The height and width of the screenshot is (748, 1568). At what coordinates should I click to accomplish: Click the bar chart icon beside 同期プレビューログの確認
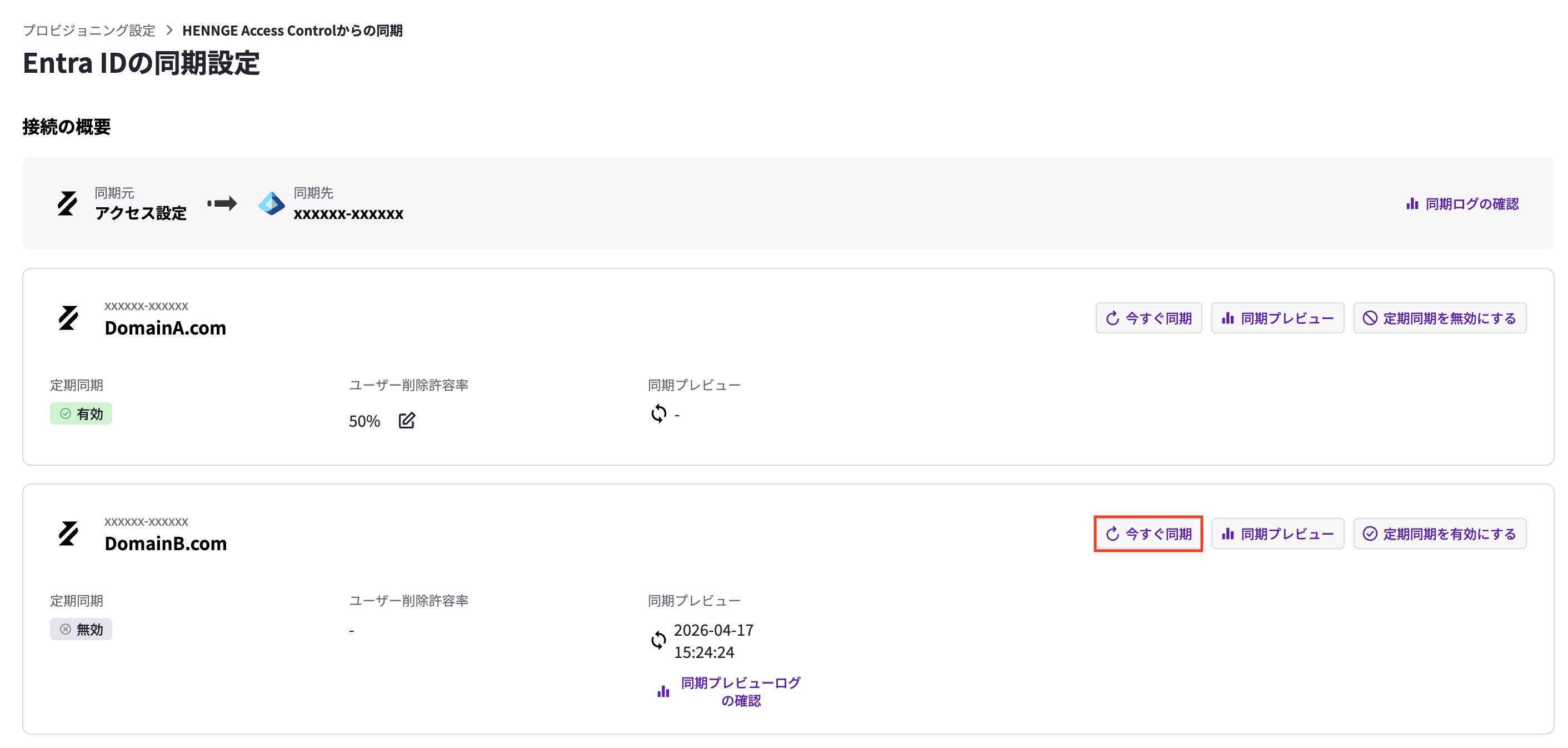(663, 691)
